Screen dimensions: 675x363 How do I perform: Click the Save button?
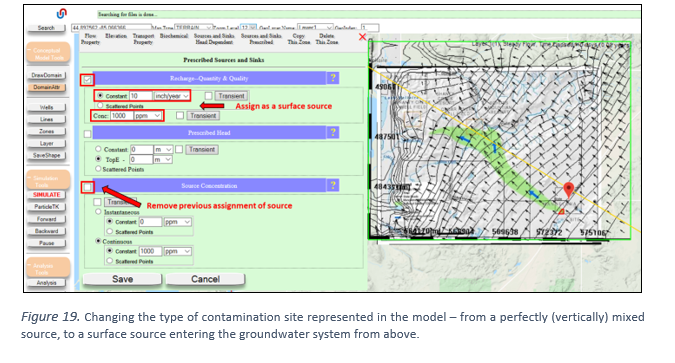point(122,279)
